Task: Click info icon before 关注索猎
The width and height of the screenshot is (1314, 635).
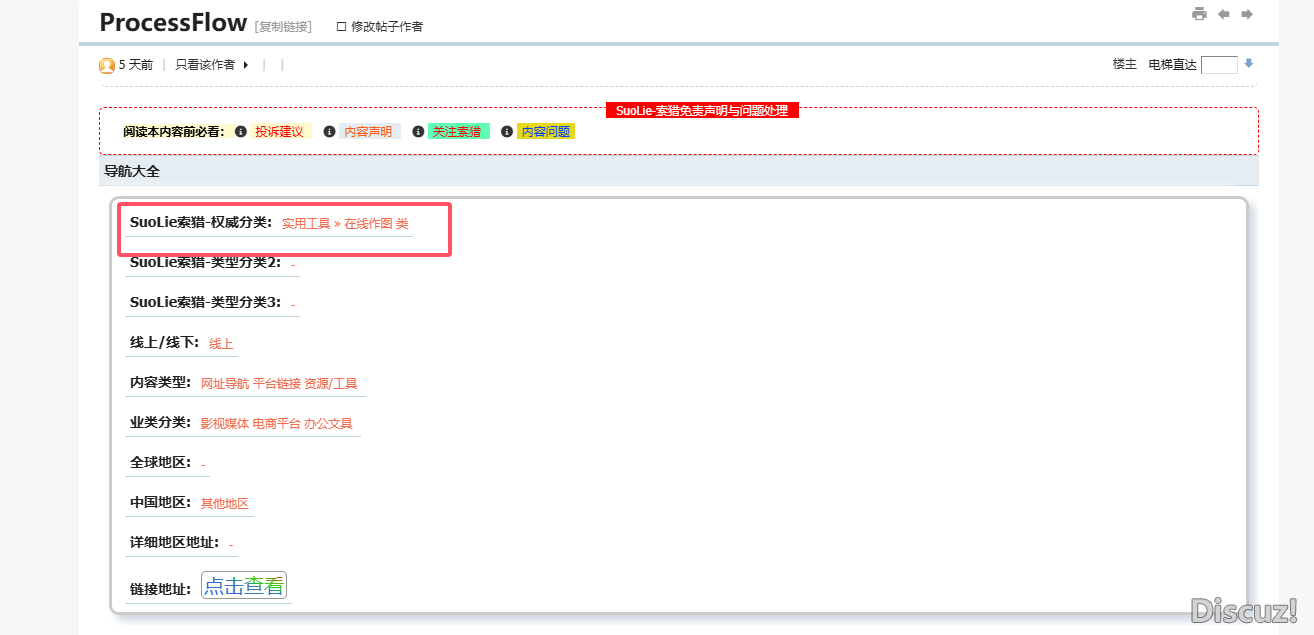Action: click(418, 132)
